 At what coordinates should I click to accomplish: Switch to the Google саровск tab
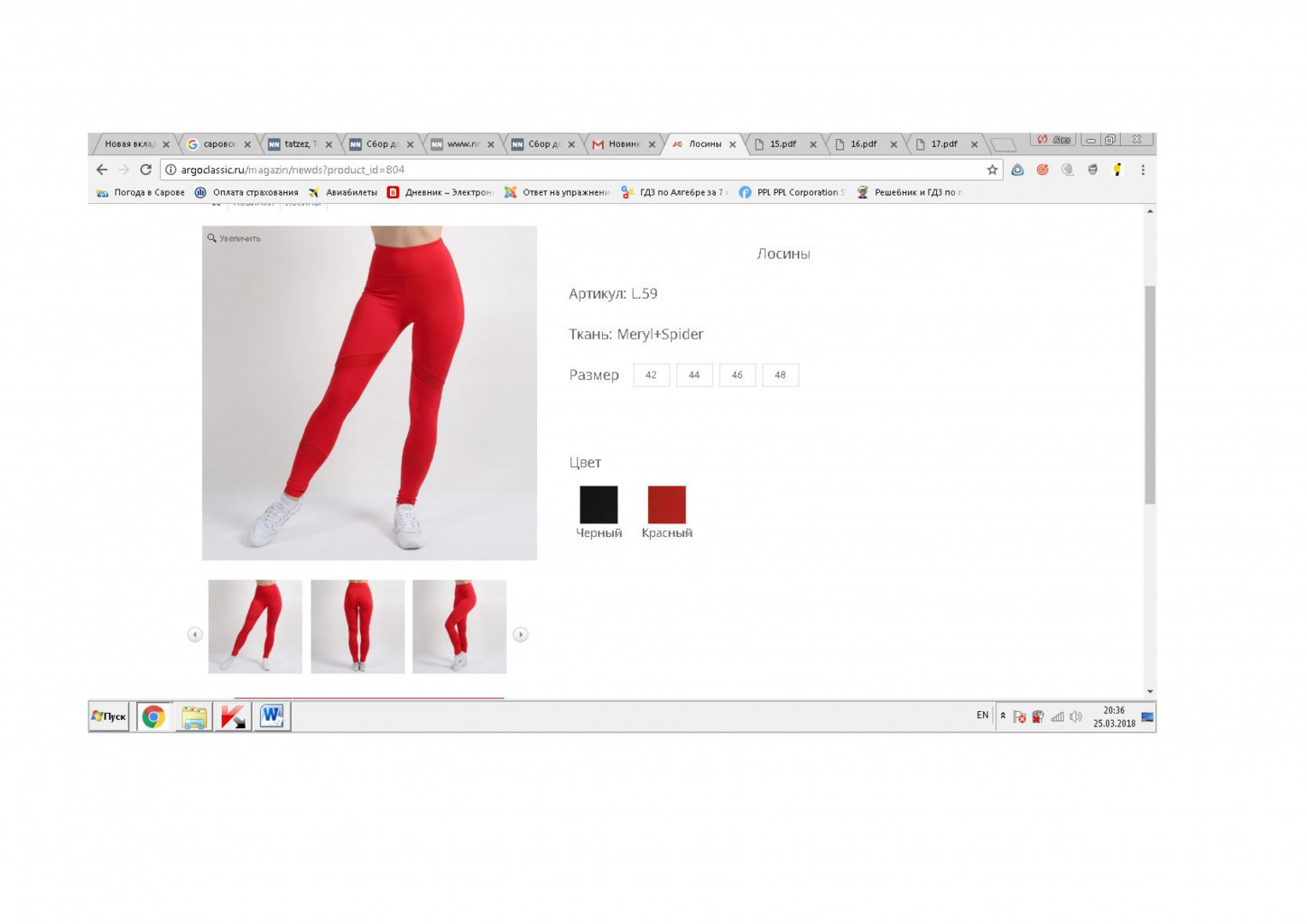click(213, 143)
